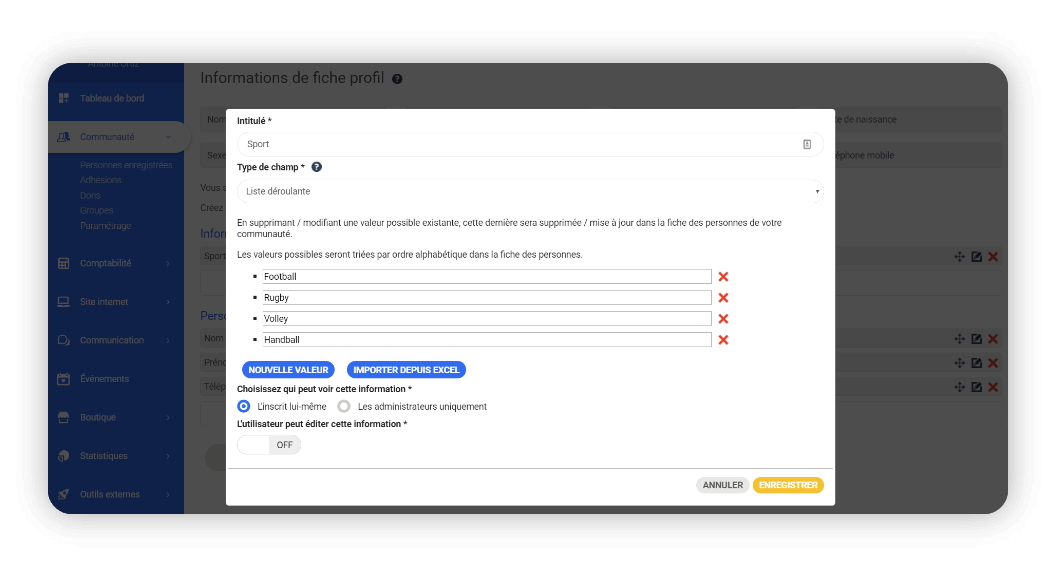Click the Communauté people icon

click(64, 137)
